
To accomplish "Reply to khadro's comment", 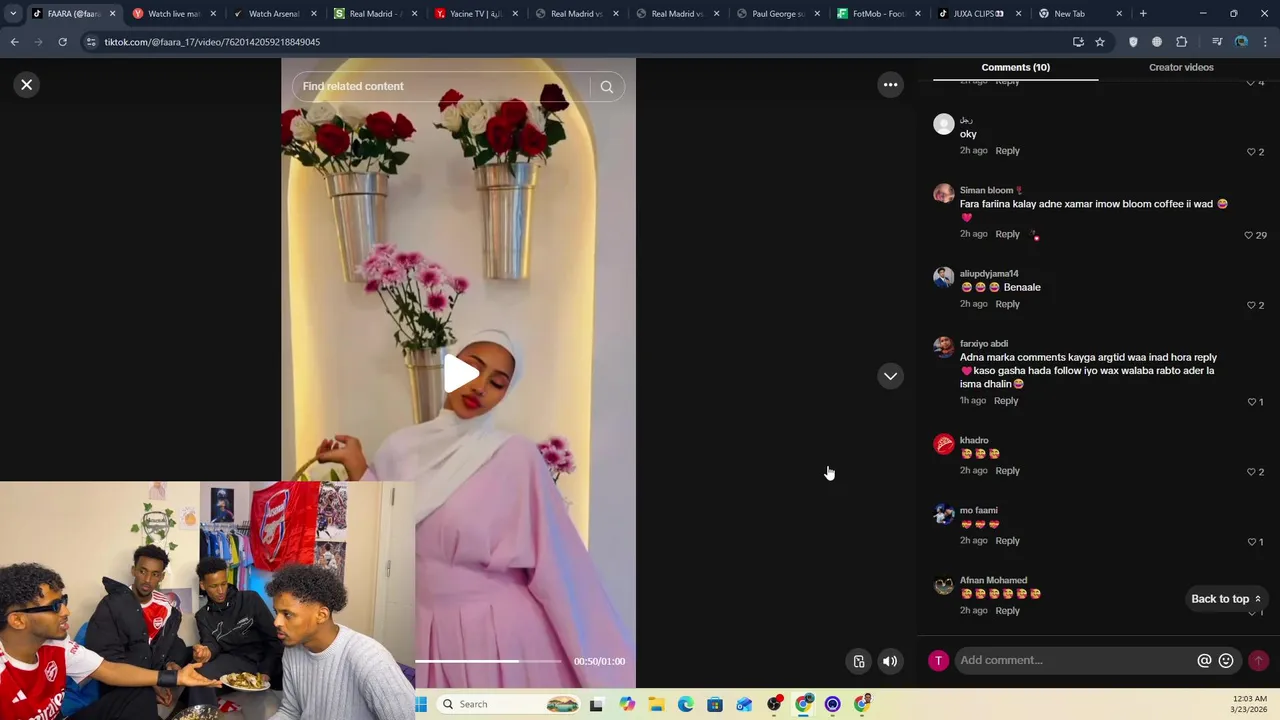I will [1007, 471].
